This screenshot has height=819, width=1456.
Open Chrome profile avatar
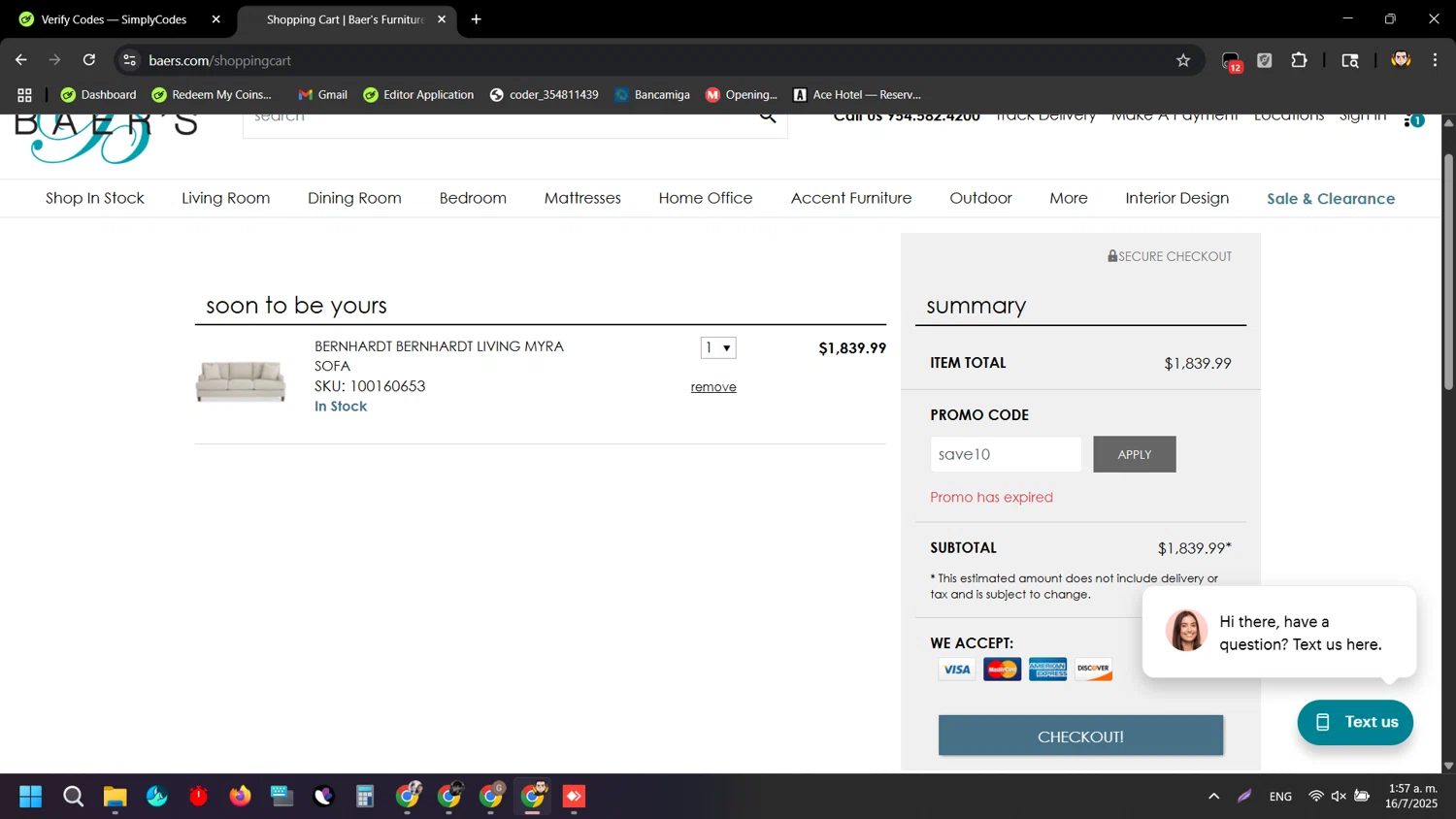tap(1401, 60)
